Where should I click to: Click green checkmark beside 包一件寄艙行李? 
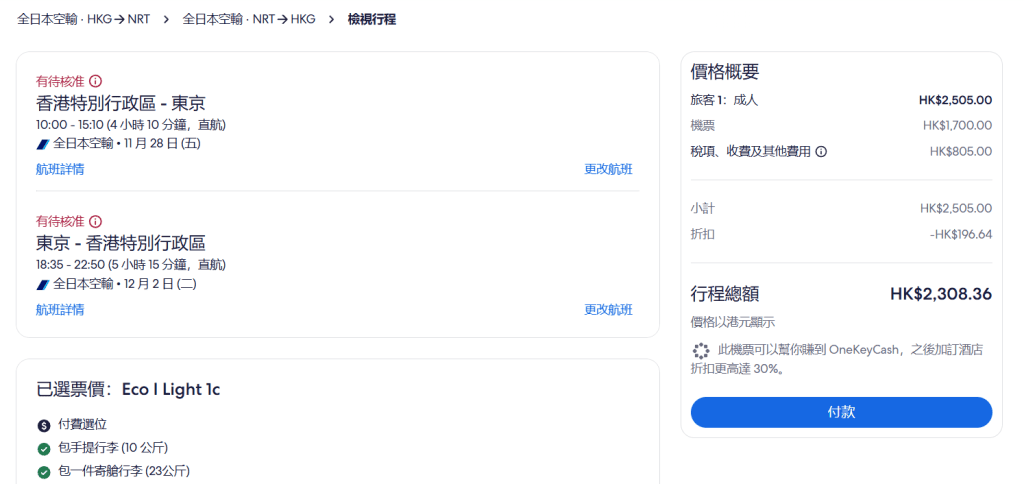[x=44, y=472]
